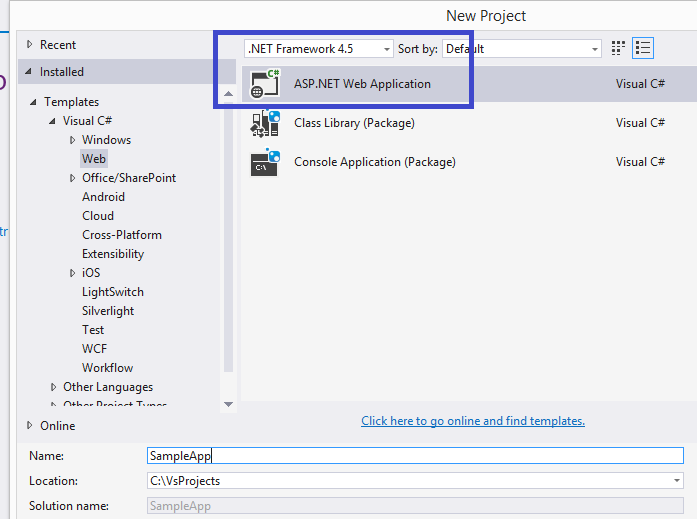Image resolution: width=697 pixels, height=519 pixels.
Task: Expand the Online section
Action: coord(30,426)
